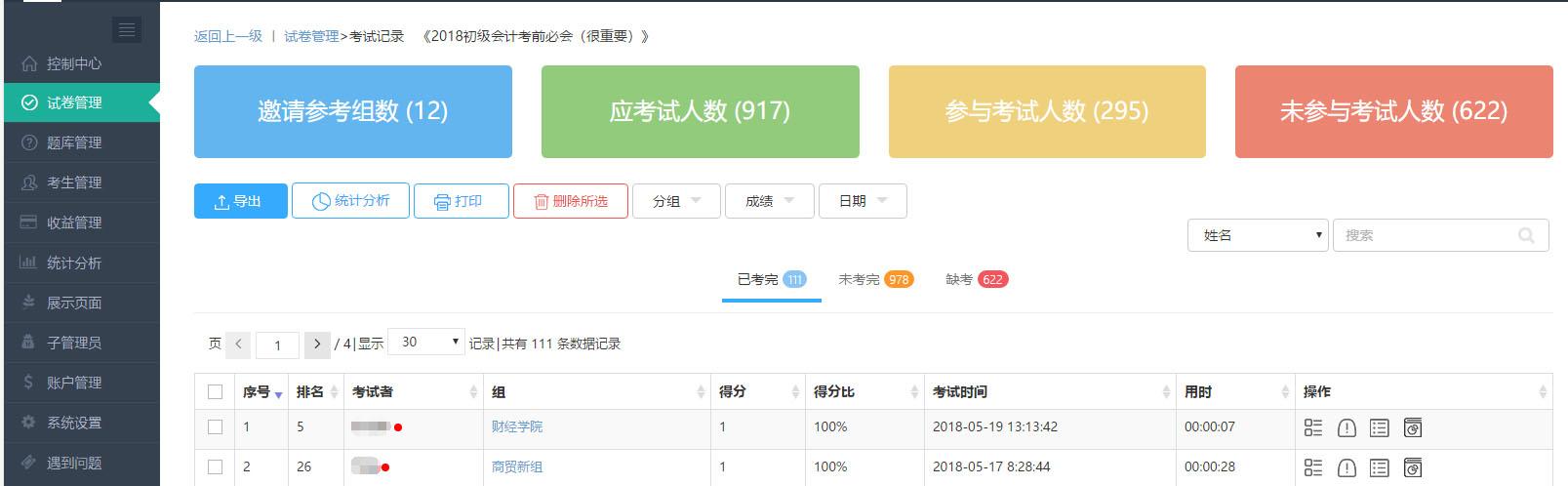Open 系统设置 in the sidebar
Viewport: 1568px width, 486px height.
tap(80, 423)
